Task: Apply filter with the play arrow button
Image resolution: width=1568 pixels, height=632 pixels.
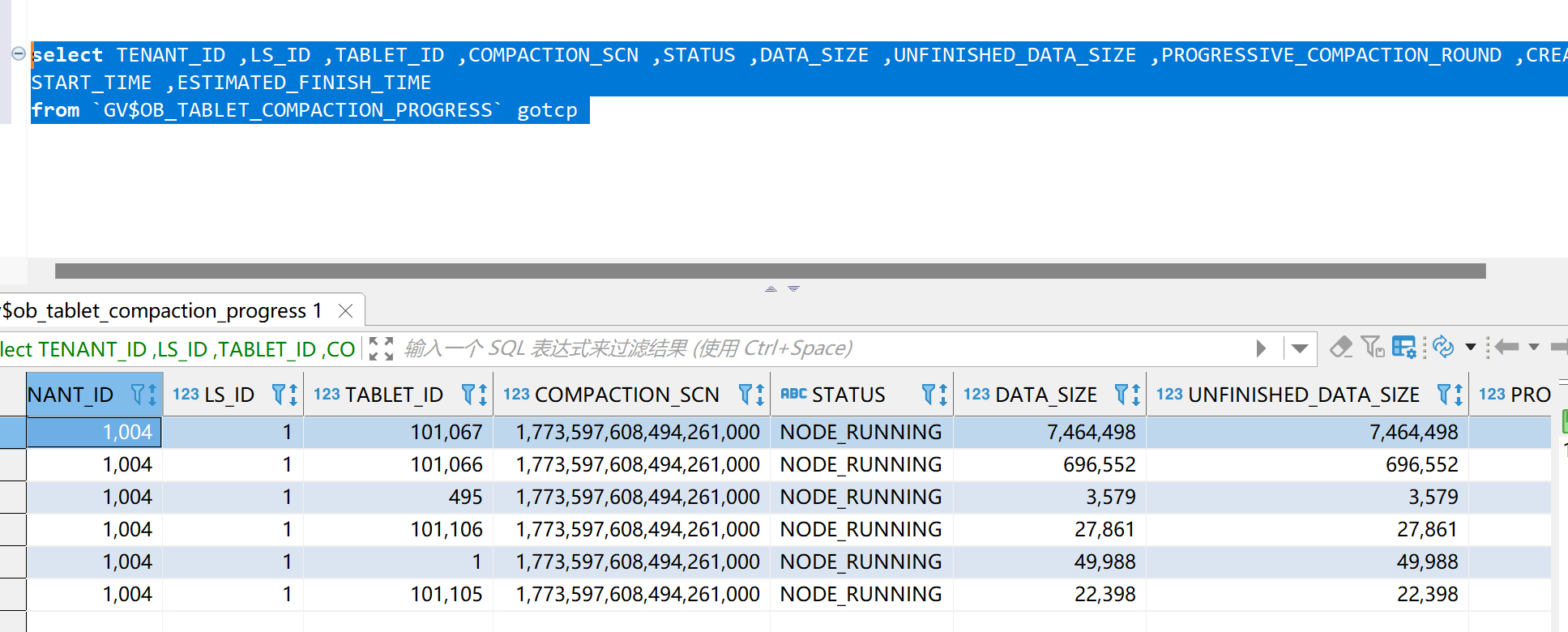Action: 1261,348
